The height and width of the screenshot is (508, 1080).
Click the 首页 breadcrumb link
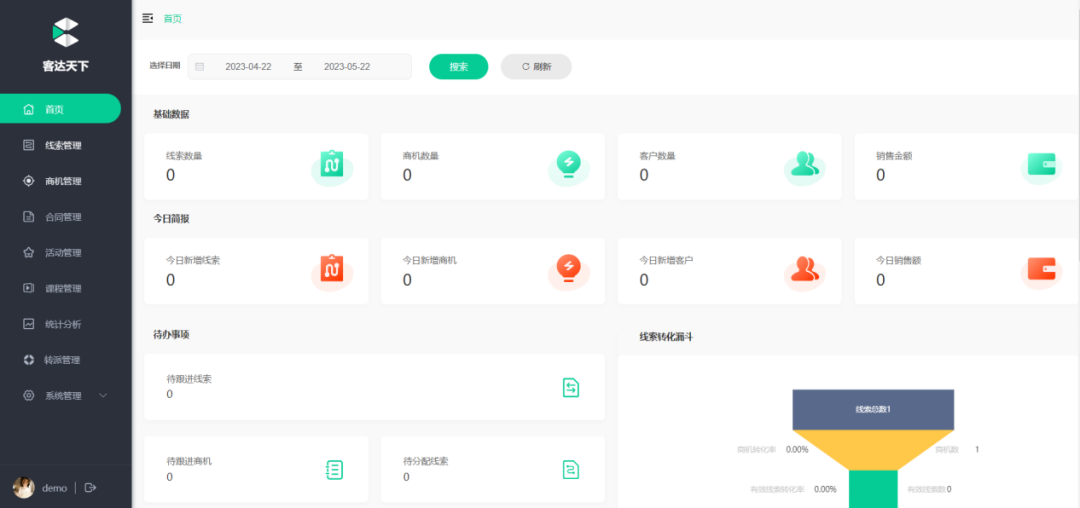coord(173,19)
